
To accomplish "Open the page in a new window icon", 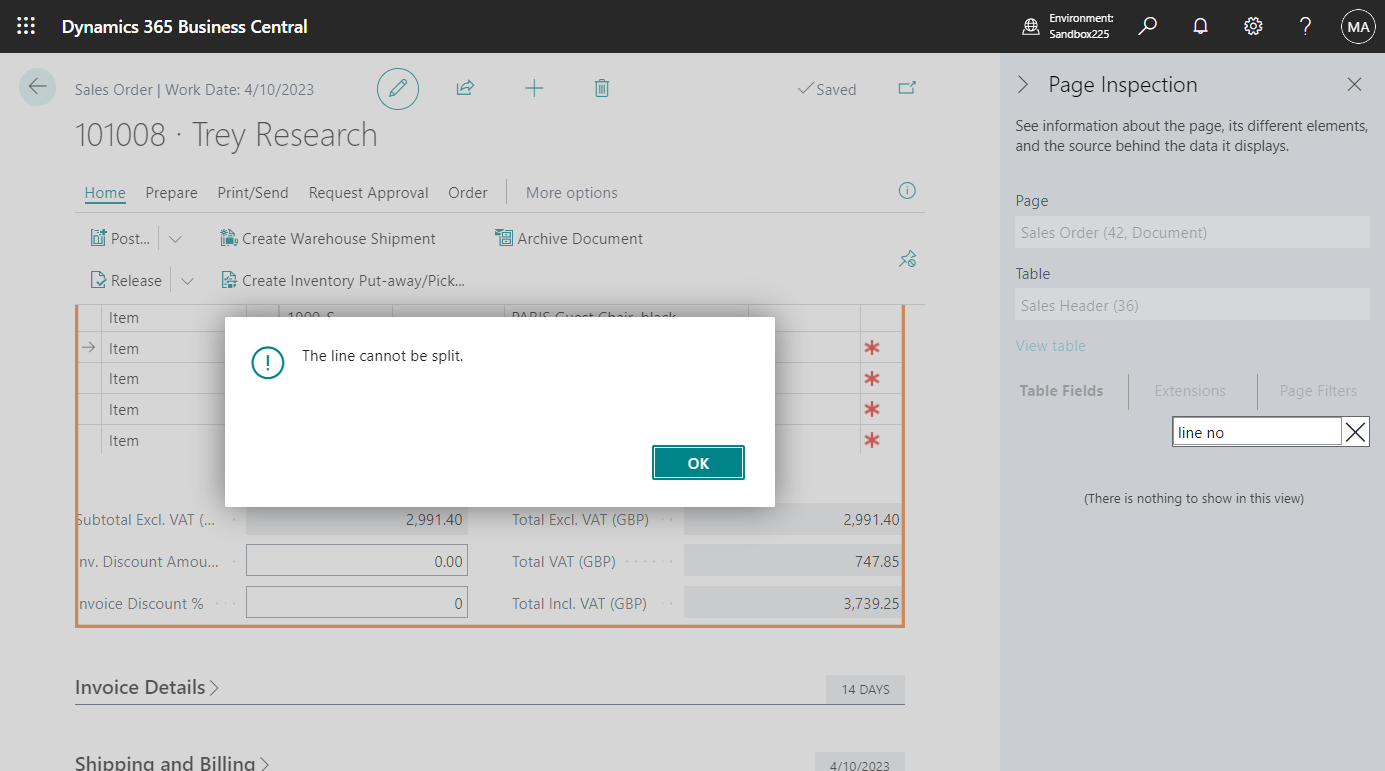I will 906,88.
